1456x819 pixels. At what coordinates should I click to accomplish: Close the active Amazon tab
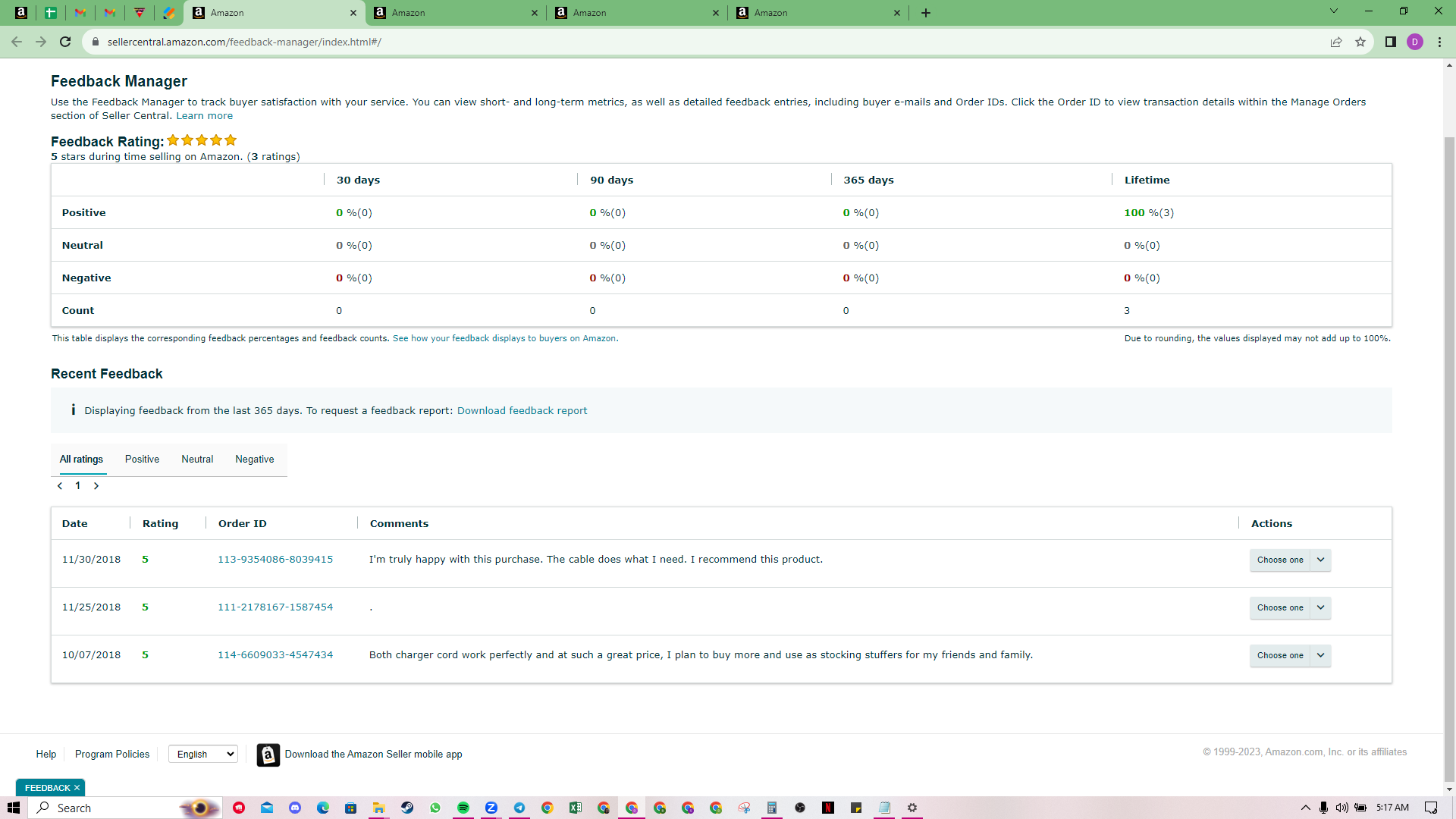(x=353, y=13)
